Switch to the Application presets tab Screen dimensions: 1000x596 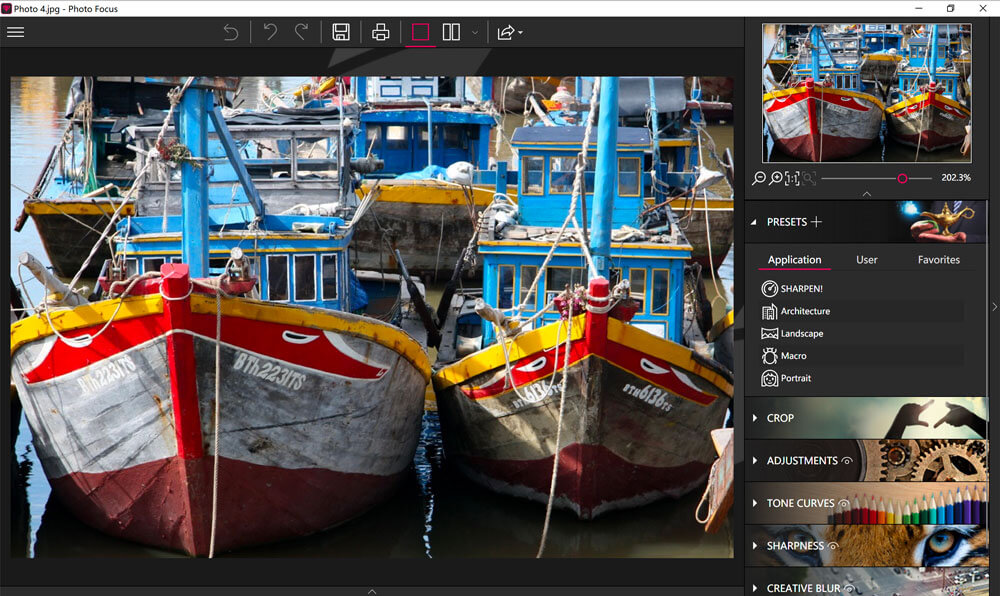tap(794, 259)
